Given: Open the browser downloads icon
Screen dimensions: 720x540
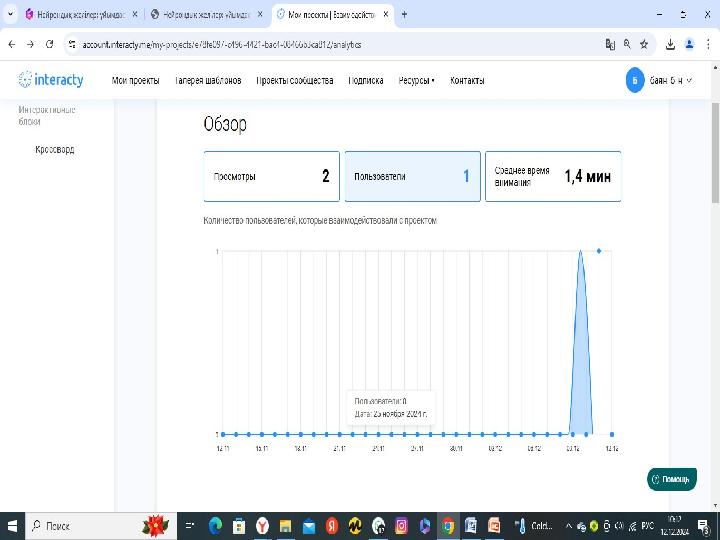Looking at the screenshot, I should coord(670,44).
